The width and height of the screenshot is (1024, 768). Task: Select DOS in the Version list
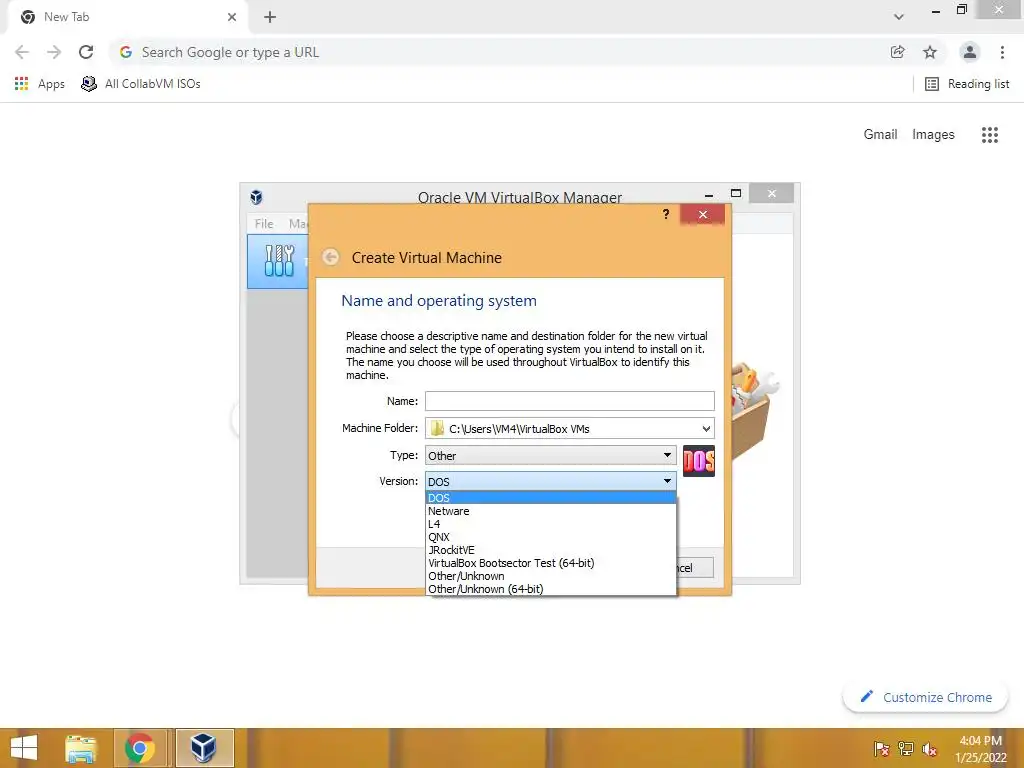551,498
